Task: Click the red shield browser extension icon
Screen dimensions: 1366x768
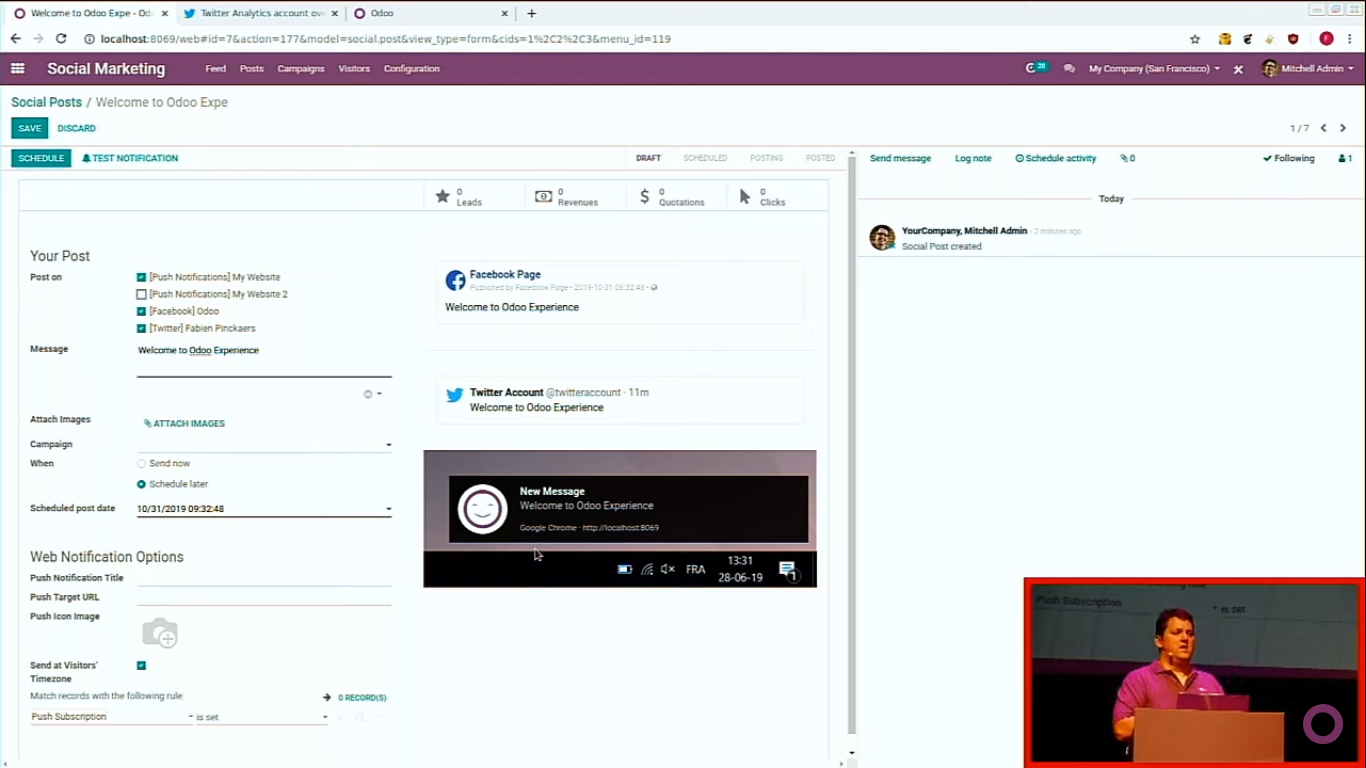Action: pos(1293,39)
